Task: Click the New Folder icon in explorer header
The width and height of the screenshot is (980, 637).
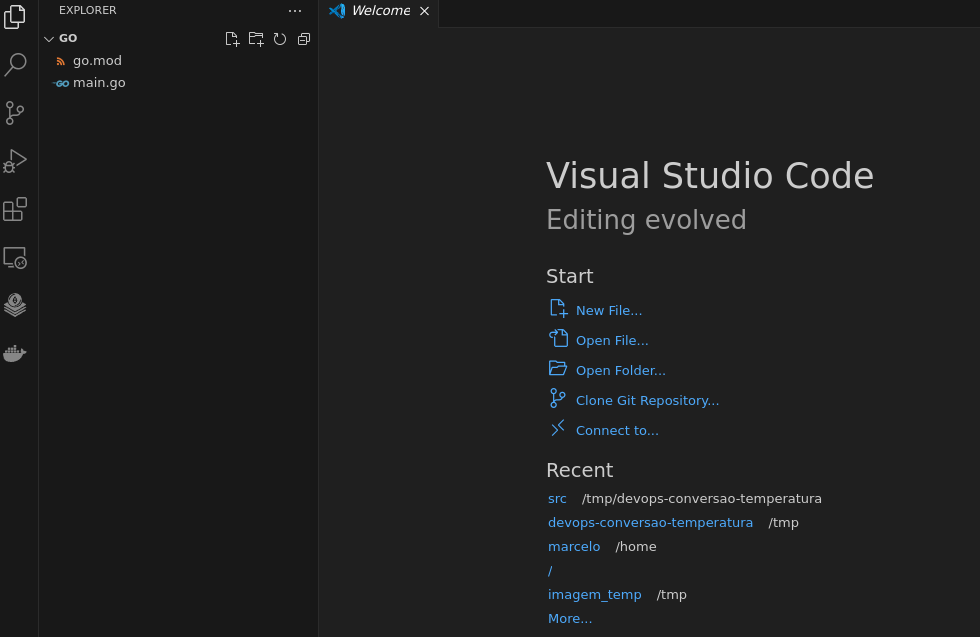Action: 256,39
